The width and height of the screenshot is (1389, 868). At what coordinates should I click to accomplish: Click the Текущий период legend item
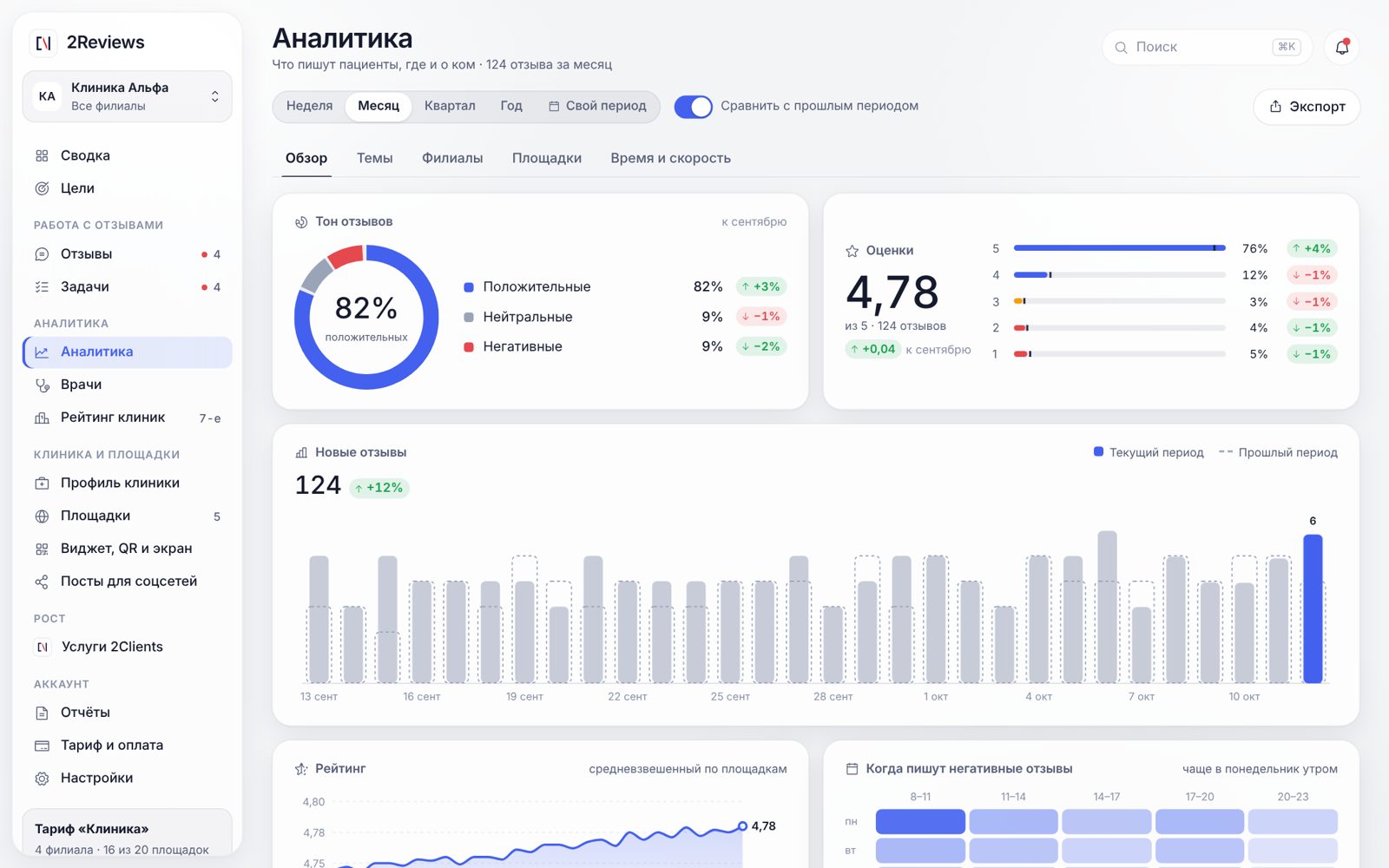[x=1149, y=452]
